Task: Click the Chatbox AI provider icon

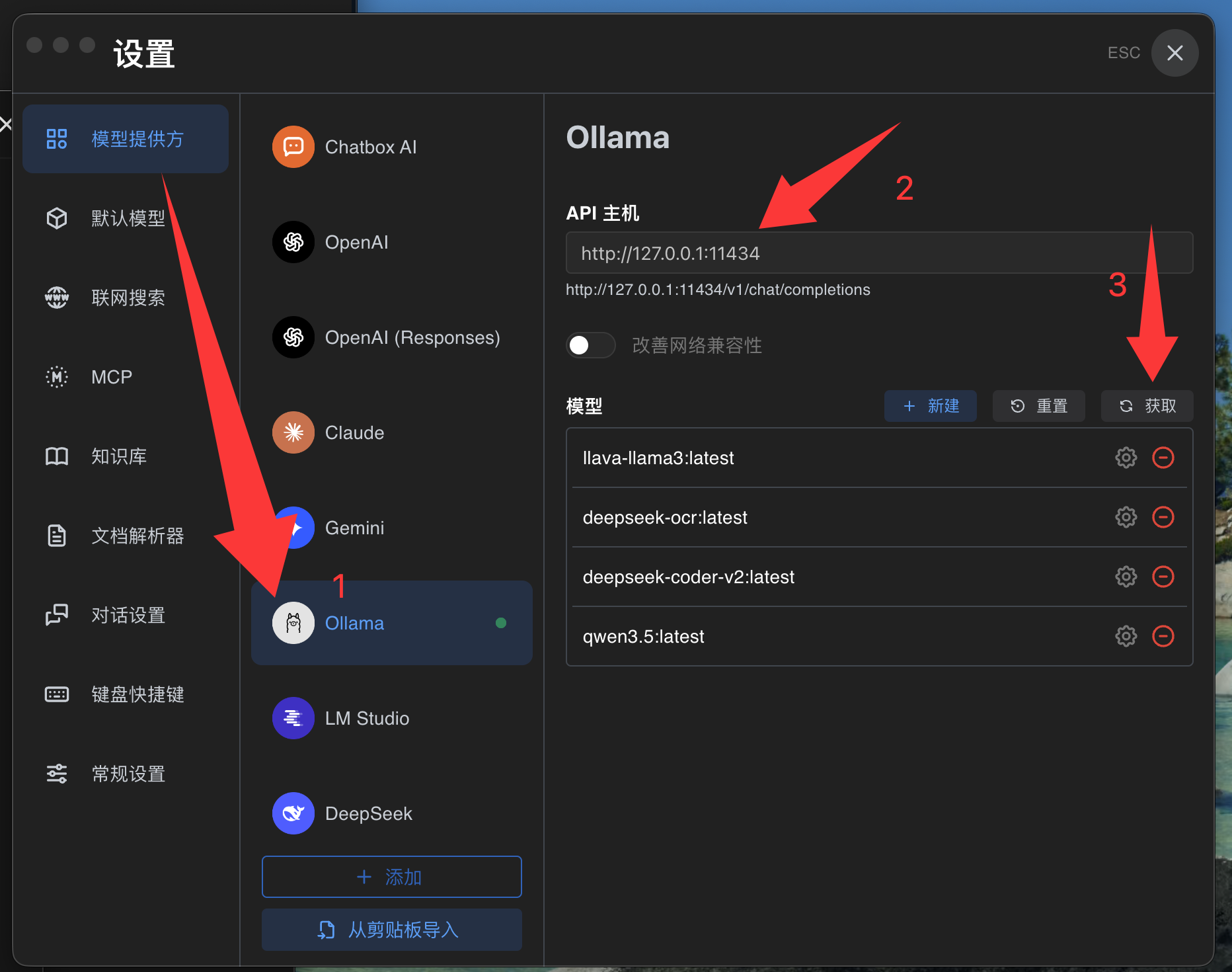Action: (x=293, y=147)
